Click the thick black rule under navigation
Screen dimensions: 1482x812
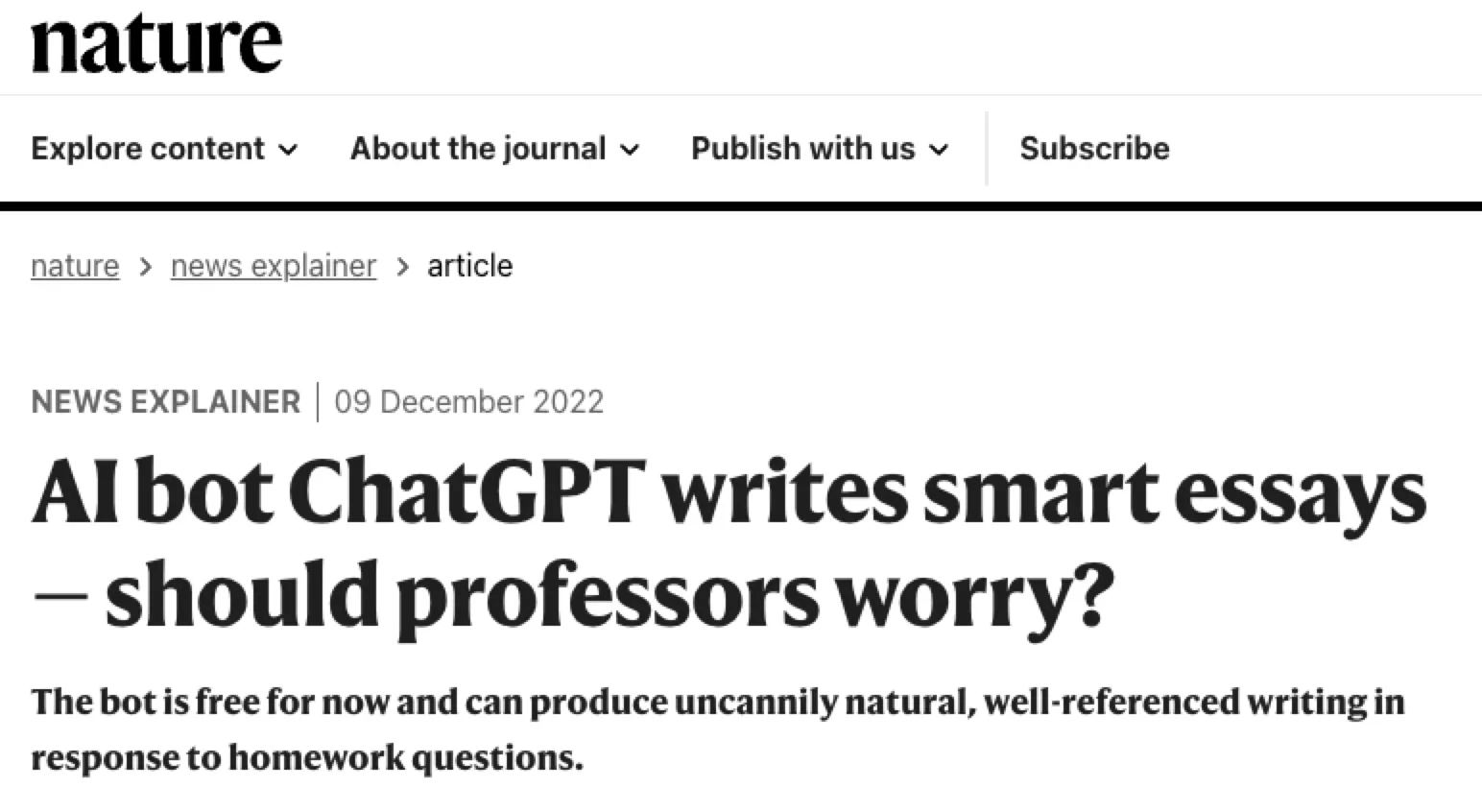pos(741,206)
